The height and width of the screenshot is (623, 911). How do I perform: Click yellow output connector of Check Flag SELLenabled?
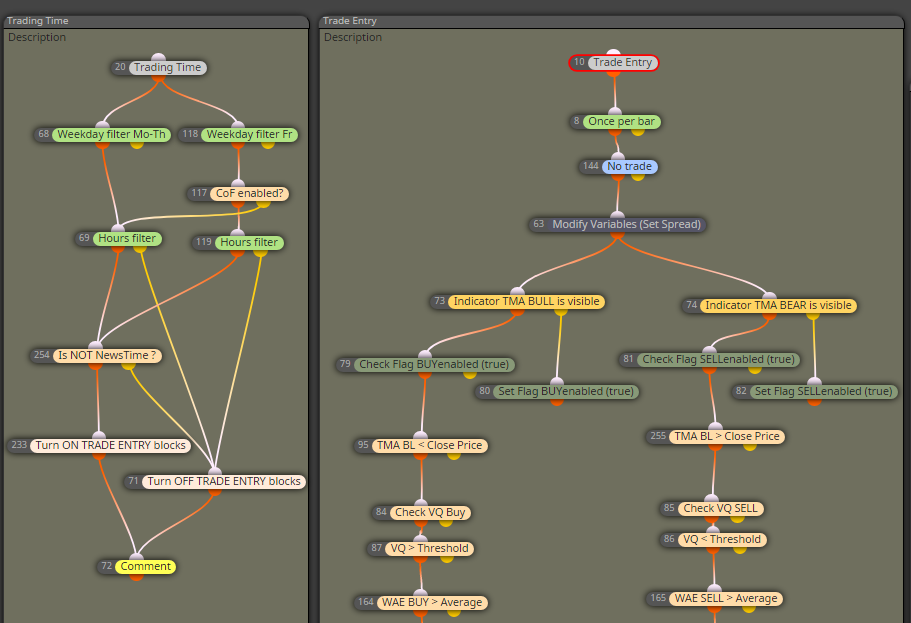tap(755, 370)
